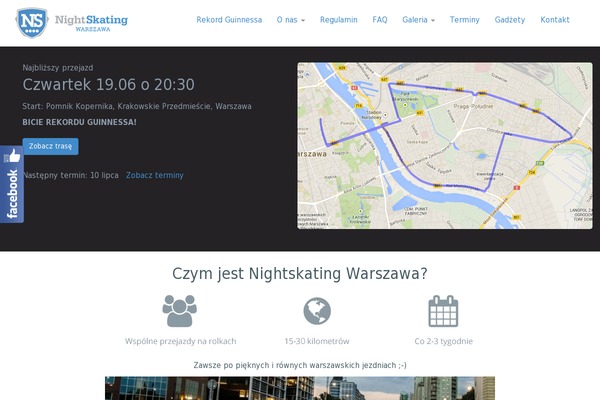Click the text Następny termin: 10 lipca

pyautogui.click(x=71, y=175)
